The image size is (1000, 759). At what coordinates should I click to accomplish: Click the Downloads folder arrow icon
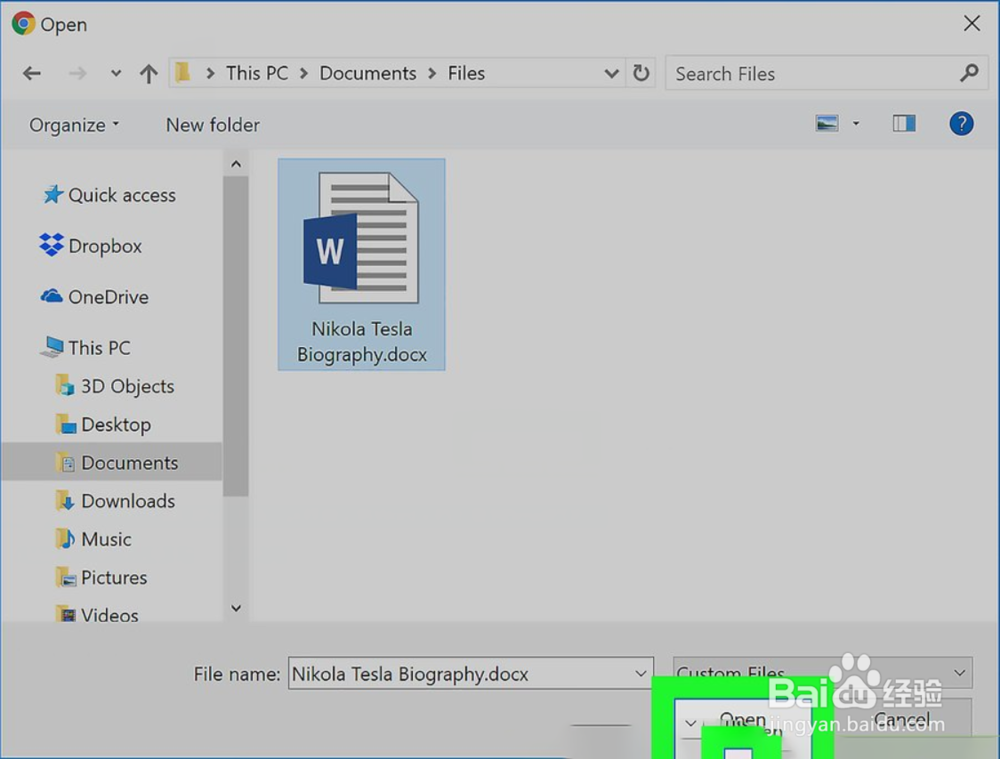(x=64, y=501)
